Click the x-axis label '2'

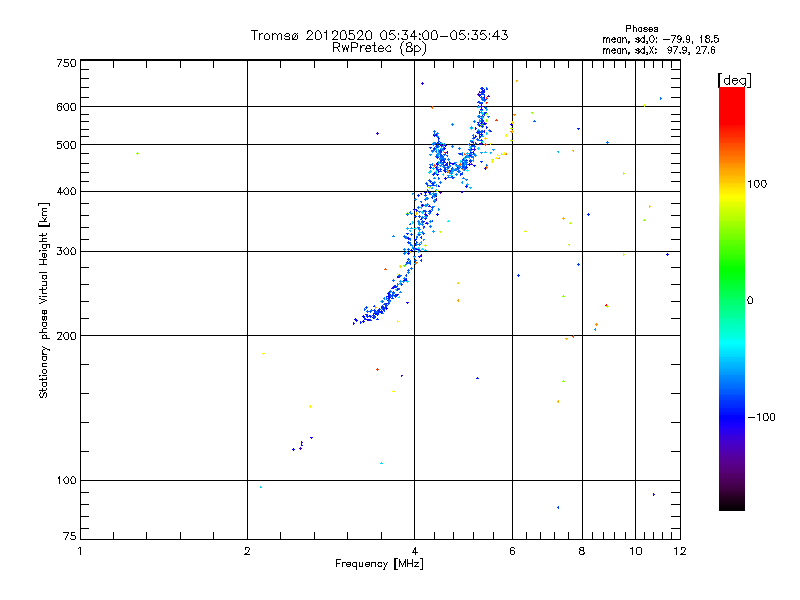(x=247, y=551)
